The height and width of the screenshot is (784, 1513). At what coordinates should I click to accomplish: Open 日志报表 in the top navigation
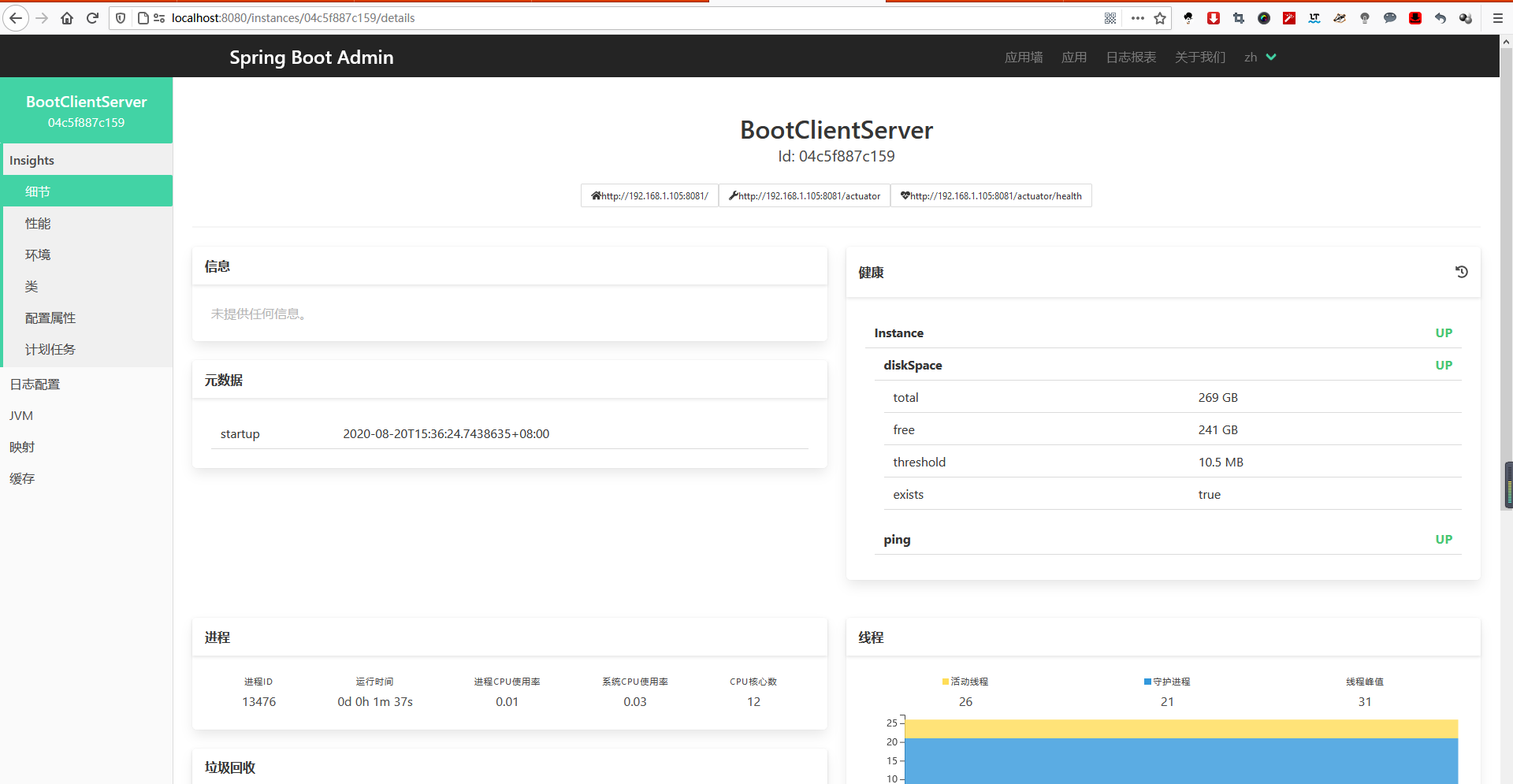pos(1131,58)
